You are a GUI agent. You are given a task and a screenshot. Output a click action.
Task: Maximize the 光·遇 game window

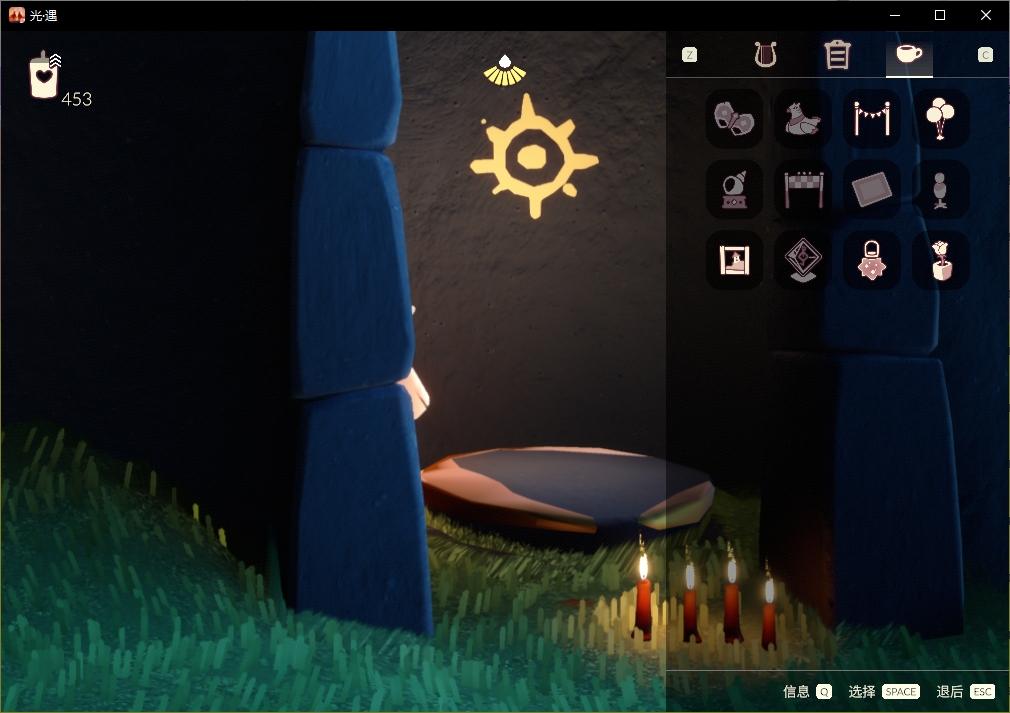click(x=940, y=15)
